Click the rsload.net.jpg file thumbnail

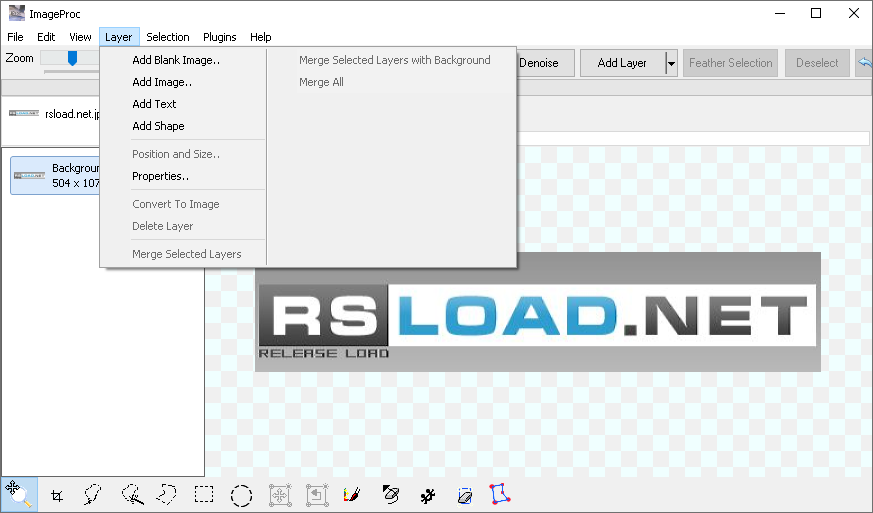pyautogui.click(x=24, y=113)
